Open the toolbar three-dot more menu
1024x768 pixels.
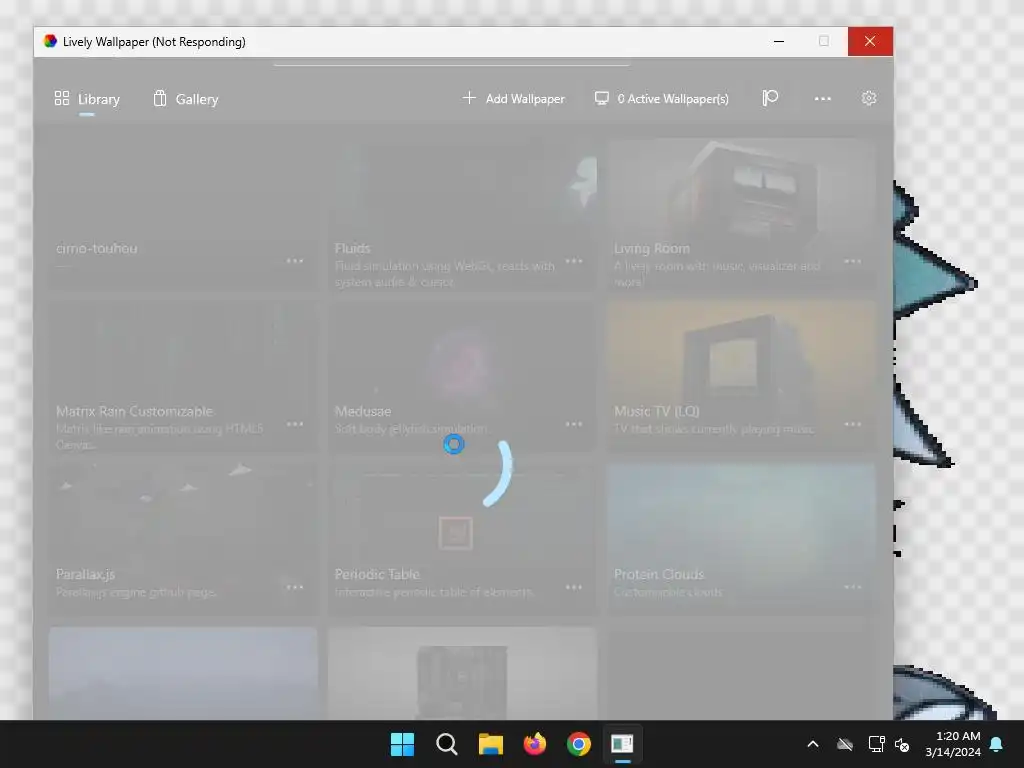823,99
